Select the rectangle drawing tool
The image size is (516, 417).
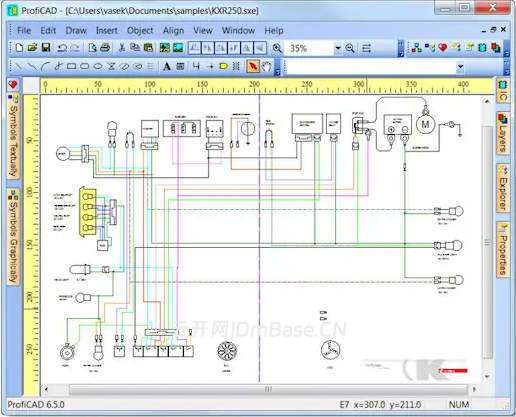[71, 66]
